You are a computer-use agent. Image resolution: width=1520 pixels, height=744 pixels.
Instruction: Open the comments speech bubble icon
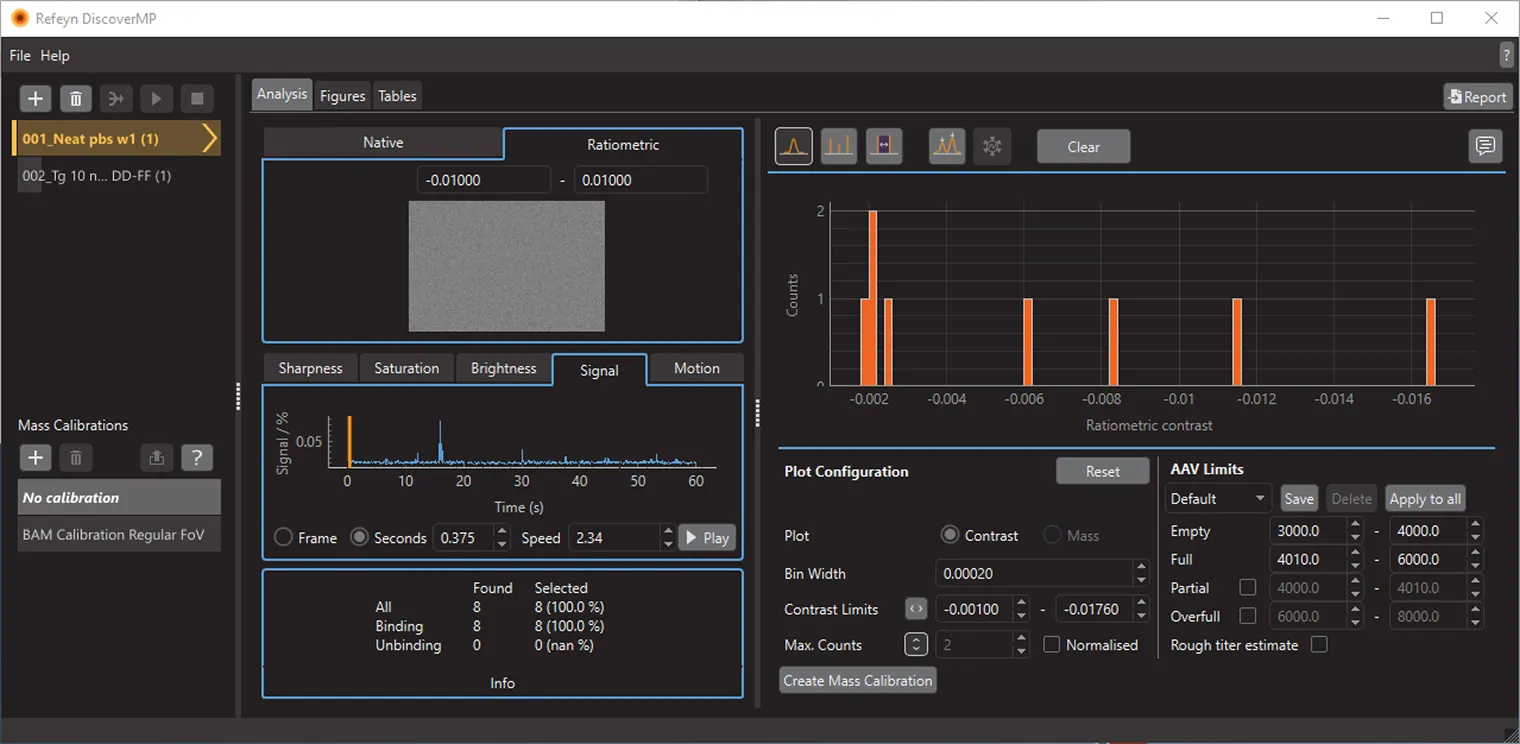pyautogui.click(x=1486, y=146)
